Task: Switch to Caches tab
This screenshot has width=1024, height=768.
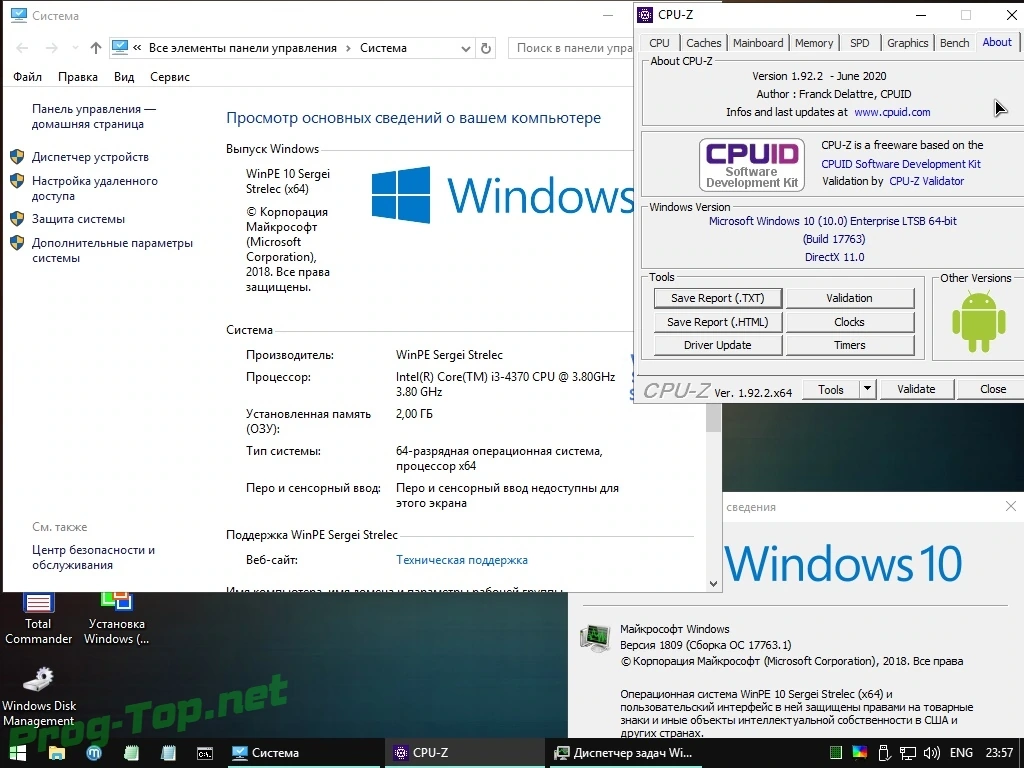Action: pyautogui.click(x=703, y=42)
